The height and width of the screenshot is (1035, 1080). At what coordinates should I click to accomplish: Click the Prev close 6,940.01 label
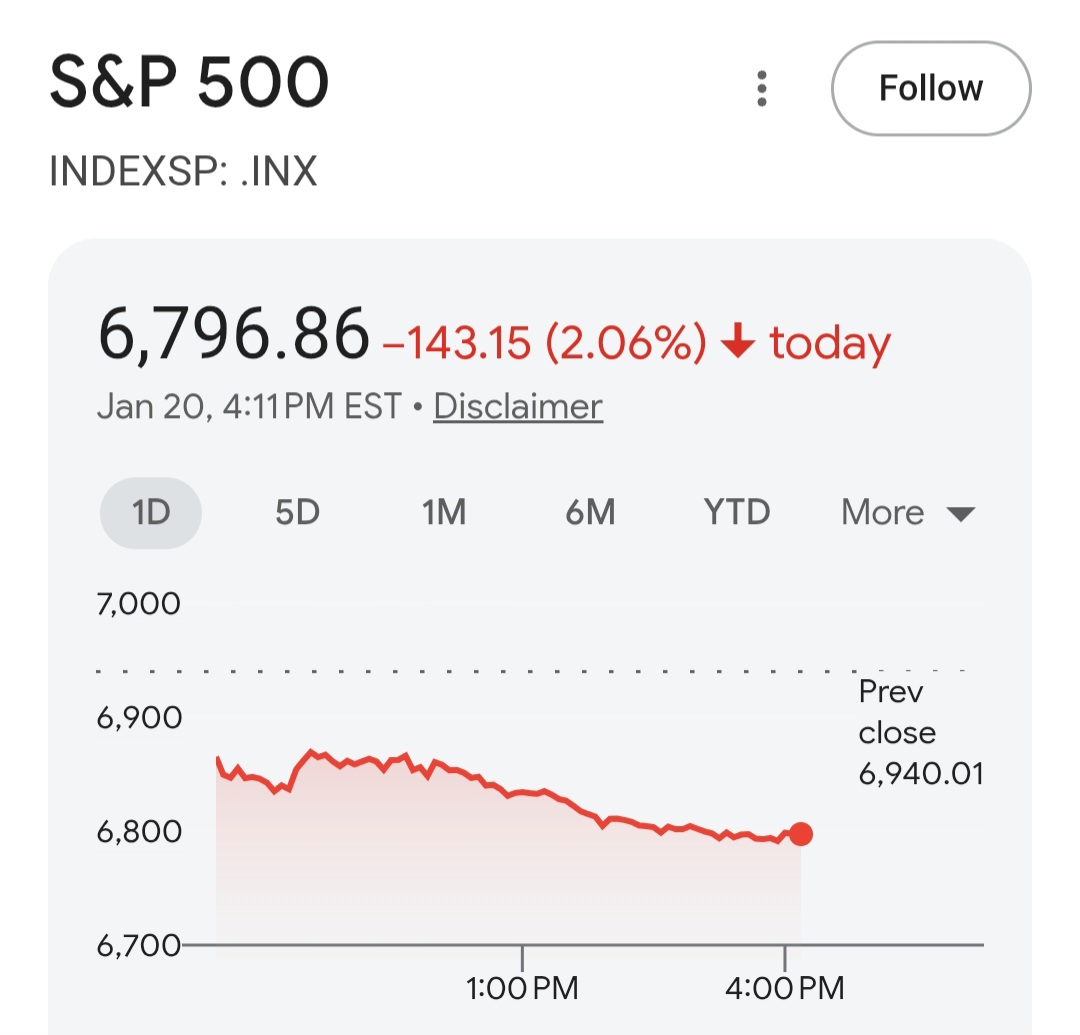tap(920, 733)
